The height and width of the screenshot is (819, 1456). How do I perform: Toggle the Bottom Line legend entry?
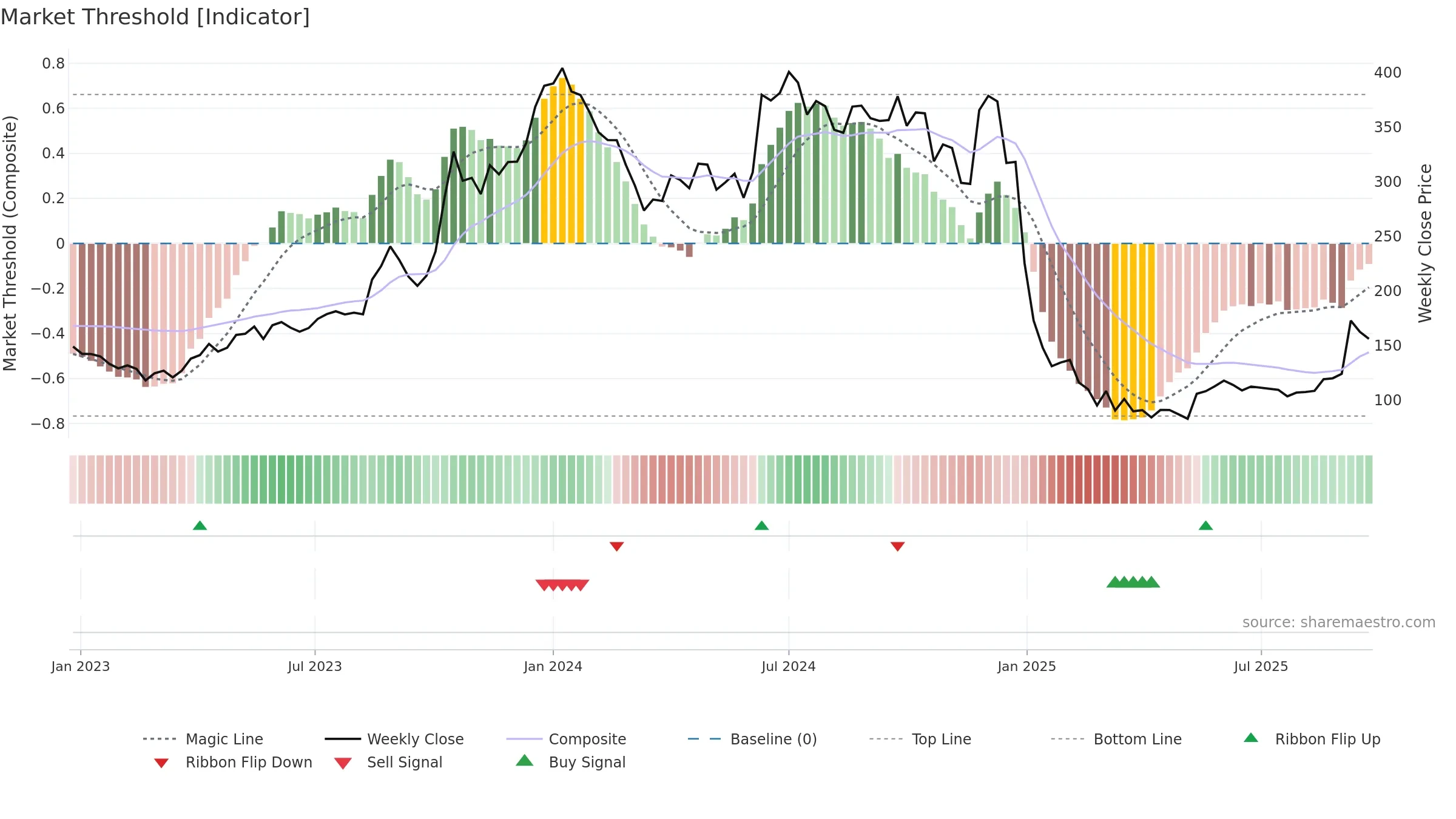click(x=1116, y=739)
